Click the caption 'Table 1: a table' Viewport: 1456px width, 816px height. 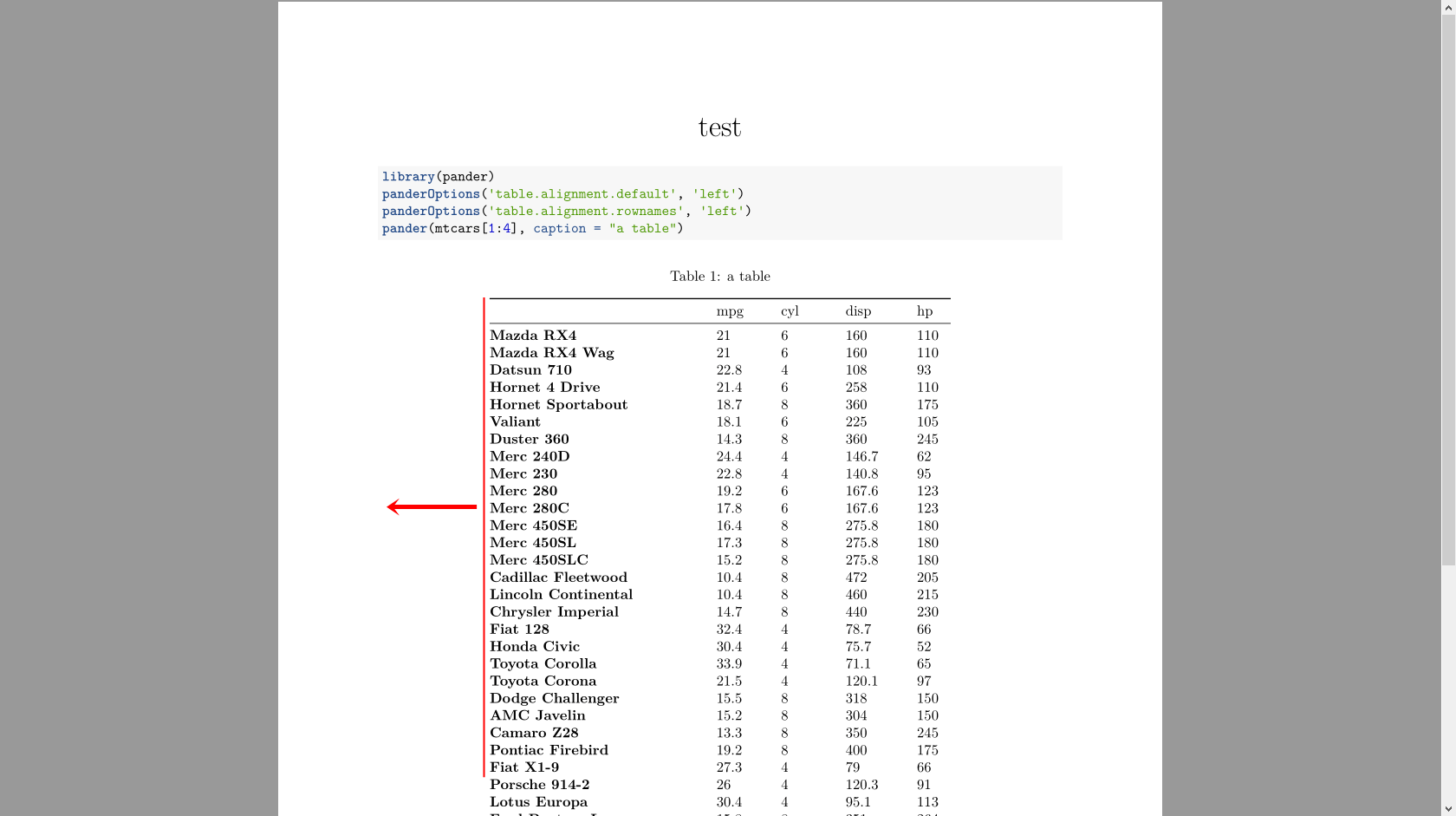click(x=720, y=276)
